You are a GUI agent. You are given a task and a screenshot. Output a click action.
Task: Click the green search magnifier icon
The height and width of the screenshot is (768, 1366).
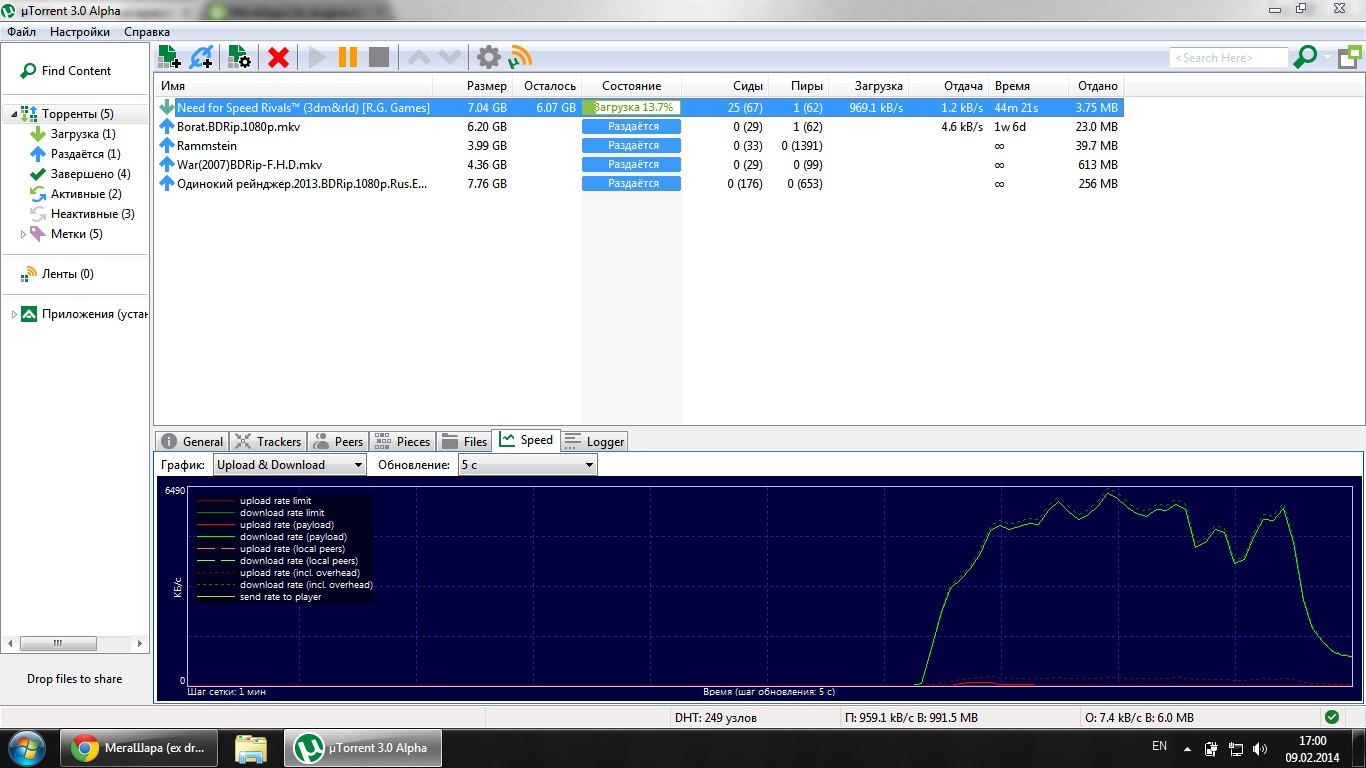[1305, 57]
